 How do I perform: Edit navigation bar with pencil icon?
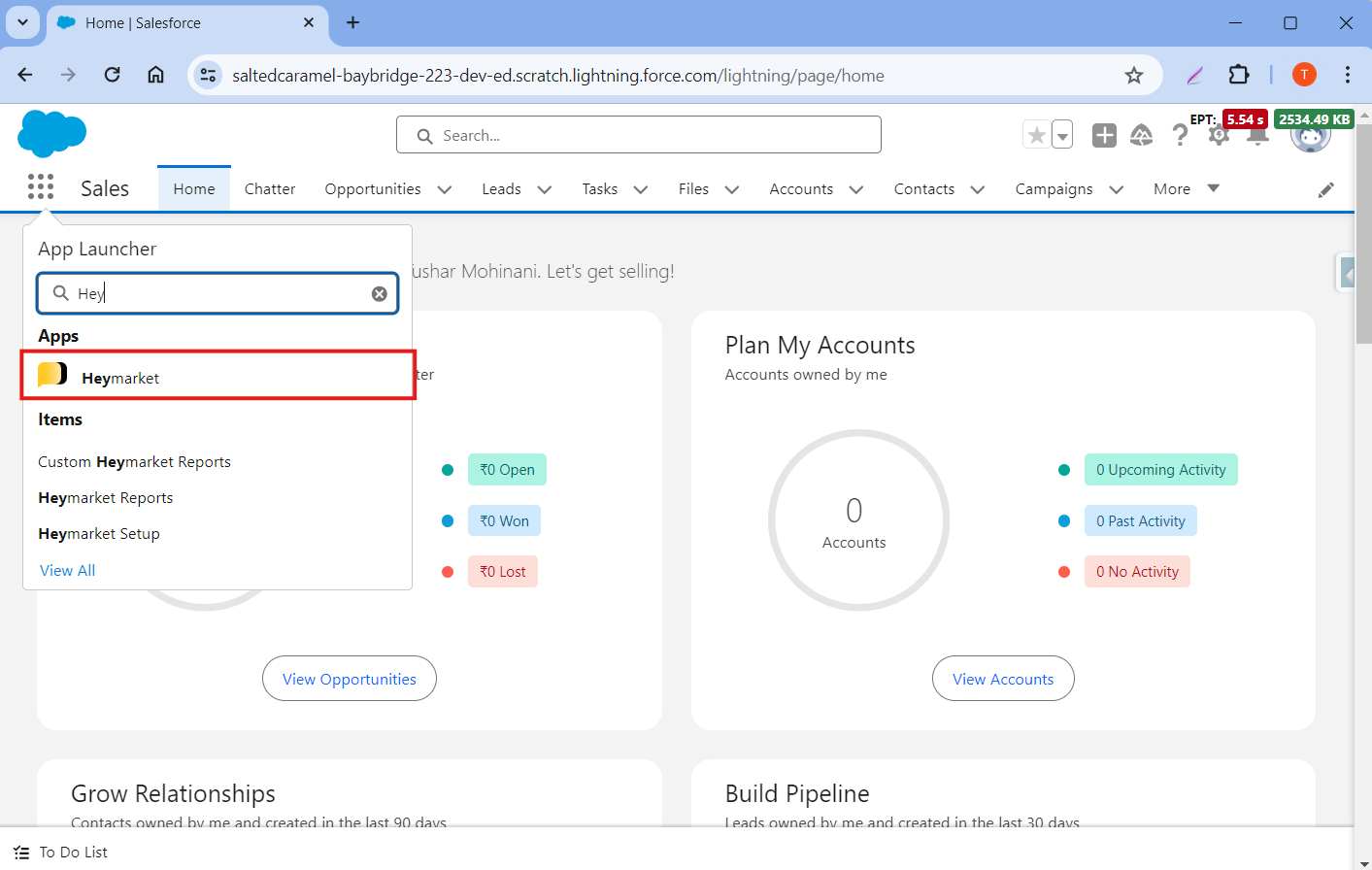tap(1326, 189)
